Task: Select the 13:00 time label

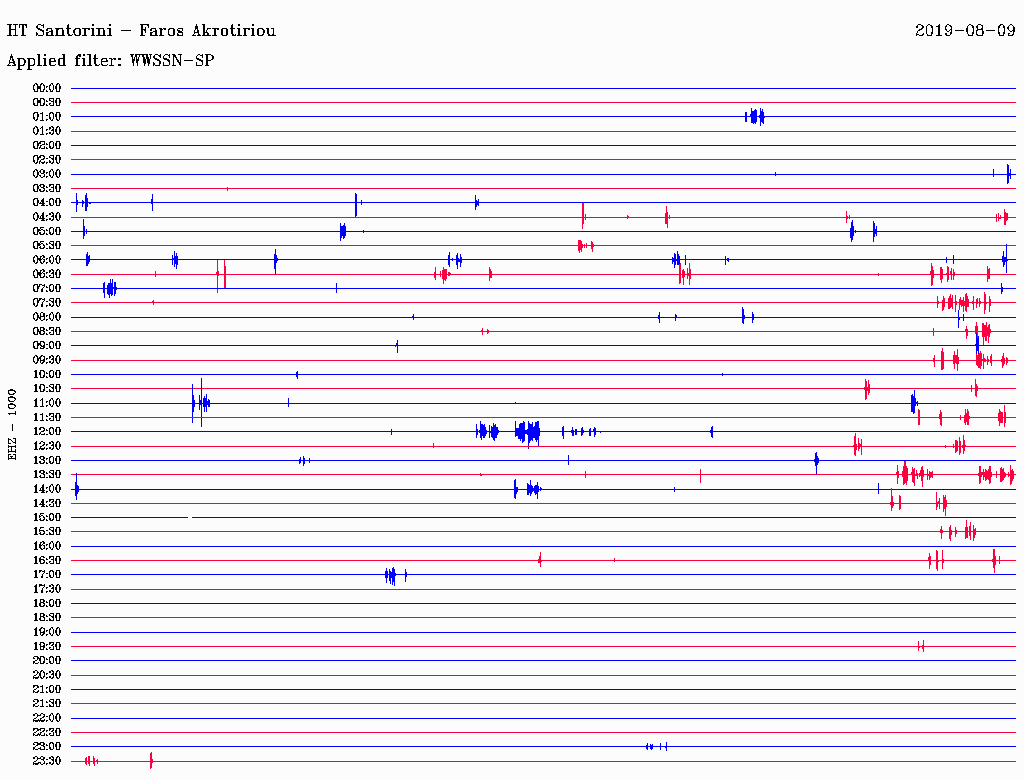Action: pos(47,461)
